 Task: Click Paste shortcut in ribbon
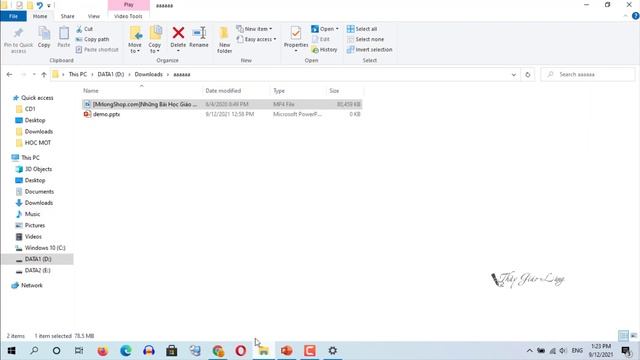97,49
